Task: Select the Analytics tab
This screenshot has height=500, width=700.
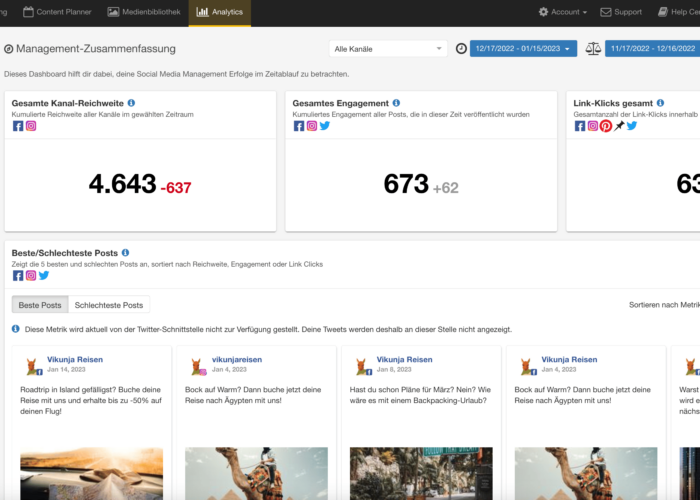Action: coord(220,12)
